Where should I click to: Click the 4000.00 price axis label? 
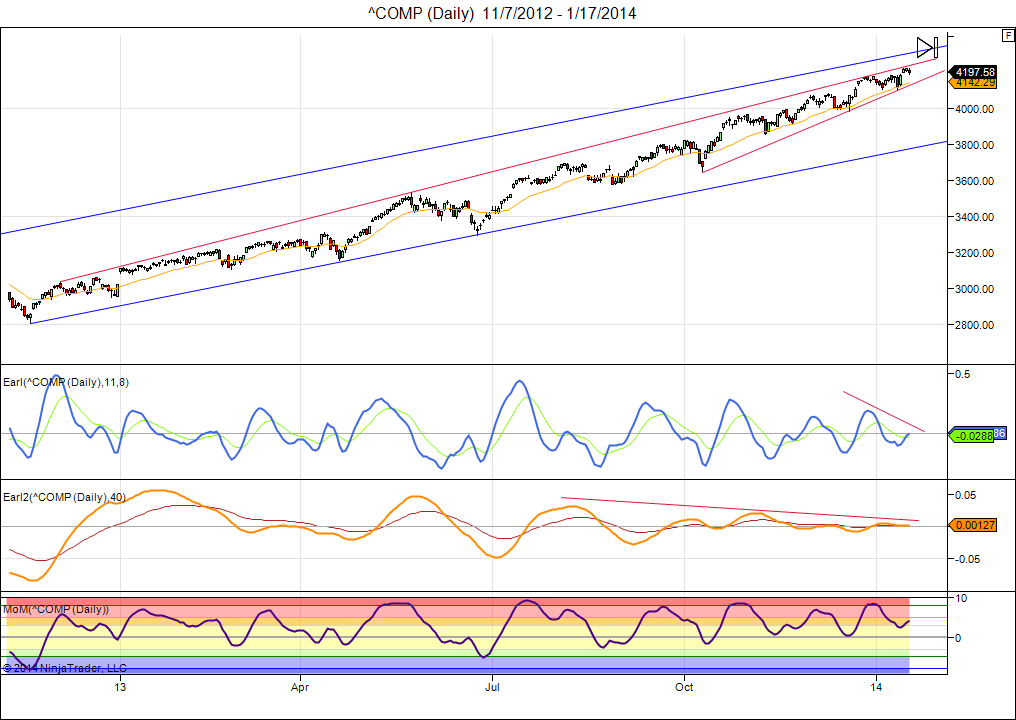975,109
